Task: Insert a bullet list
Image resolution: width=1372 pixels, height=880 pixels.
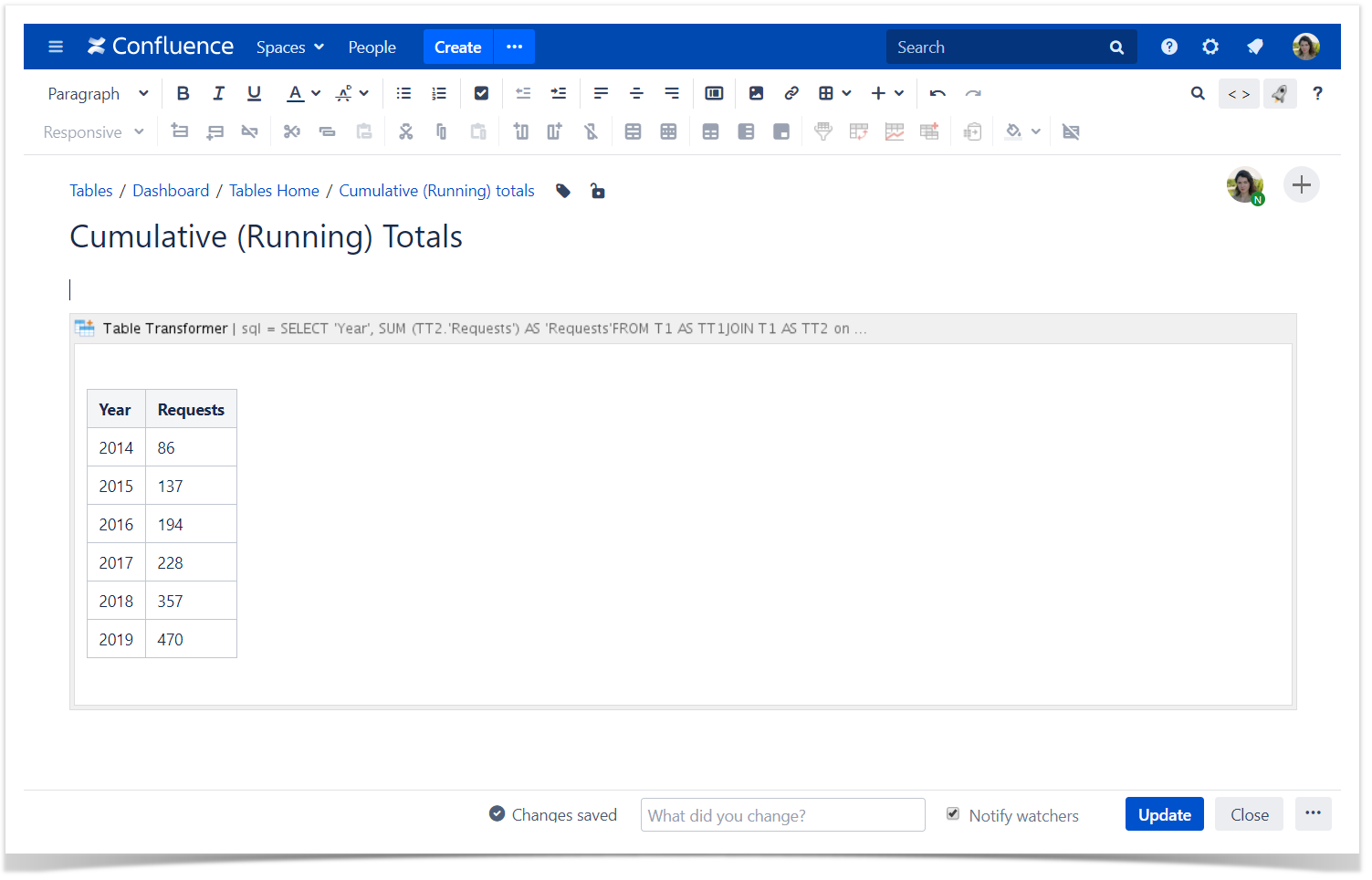Action: pyautogui.click(x=403, y=93)
